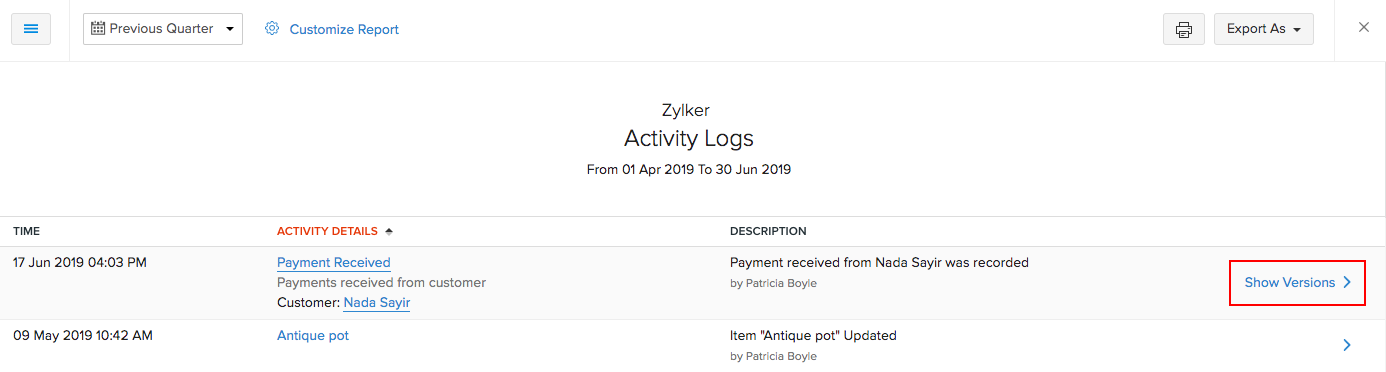
Task: Open the Payment Received link
Action: [x=334, y=263]
